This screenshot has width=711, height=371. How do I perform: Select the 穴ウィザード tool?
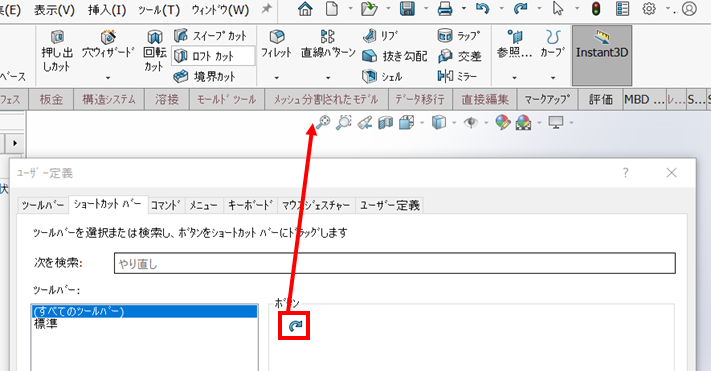[108, 44]
